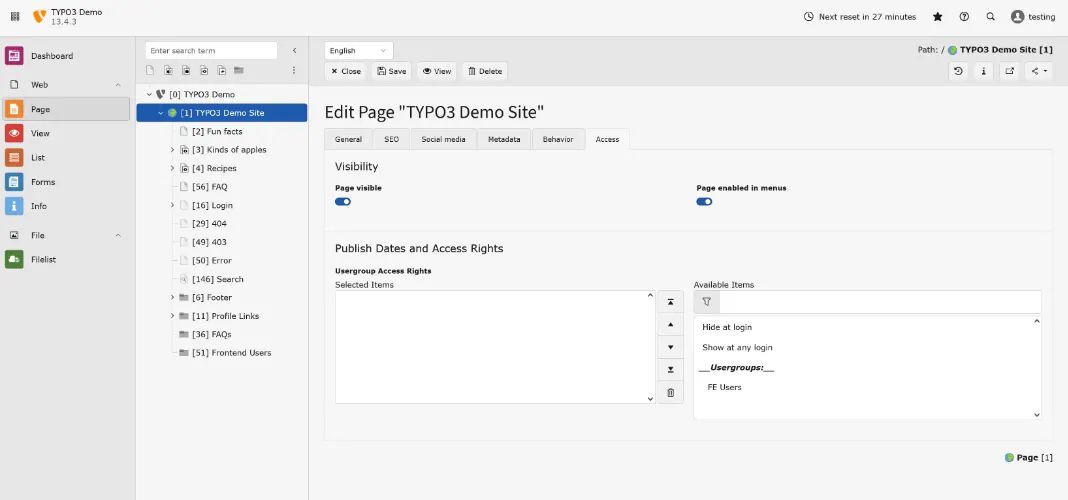Open the Forms module
The width and height of the screenshot is (1068, 500).
[66, 182]
